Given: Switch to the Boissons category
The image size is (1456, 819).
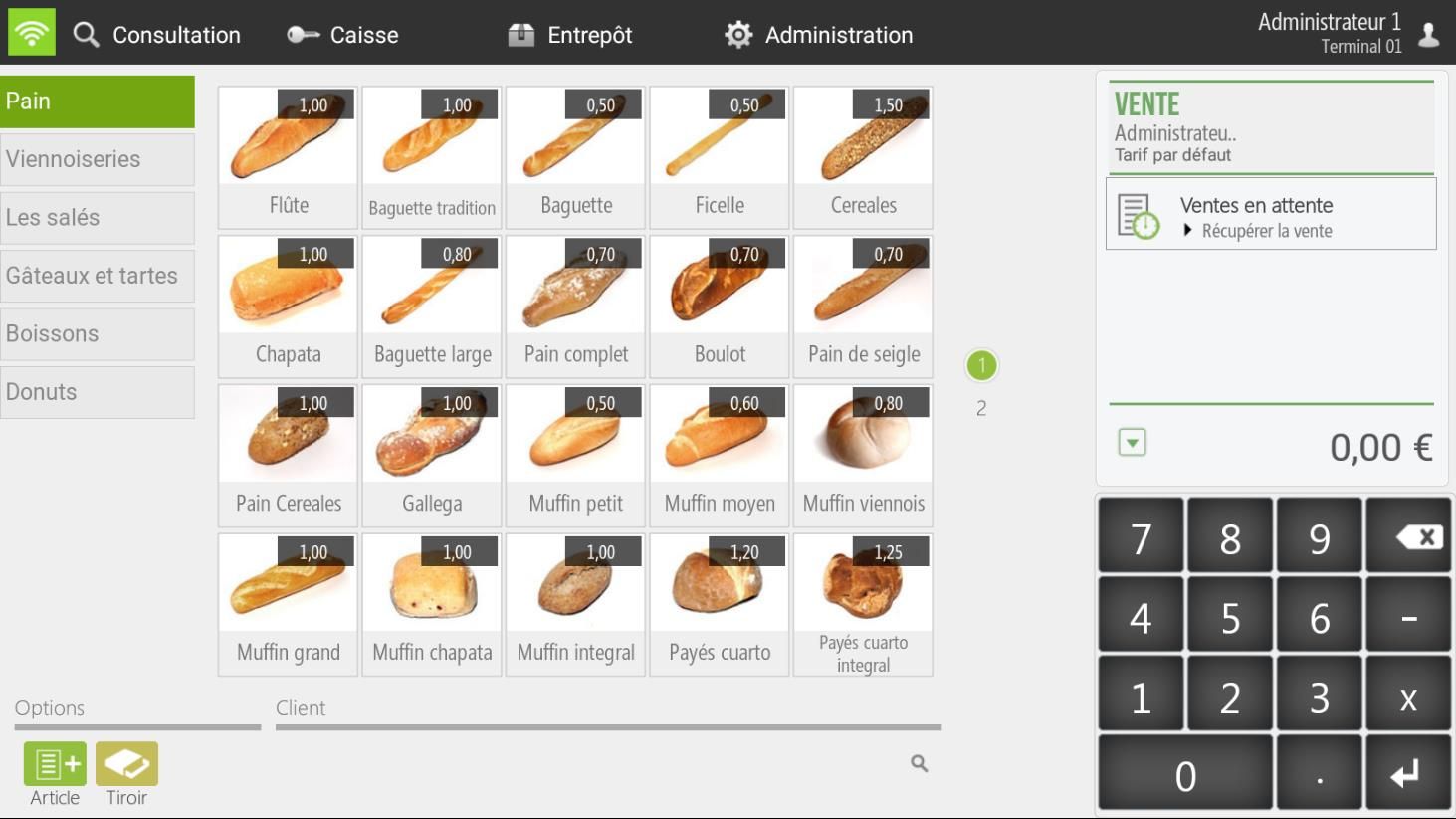Looking at the screenshot, I should point(97,333).
